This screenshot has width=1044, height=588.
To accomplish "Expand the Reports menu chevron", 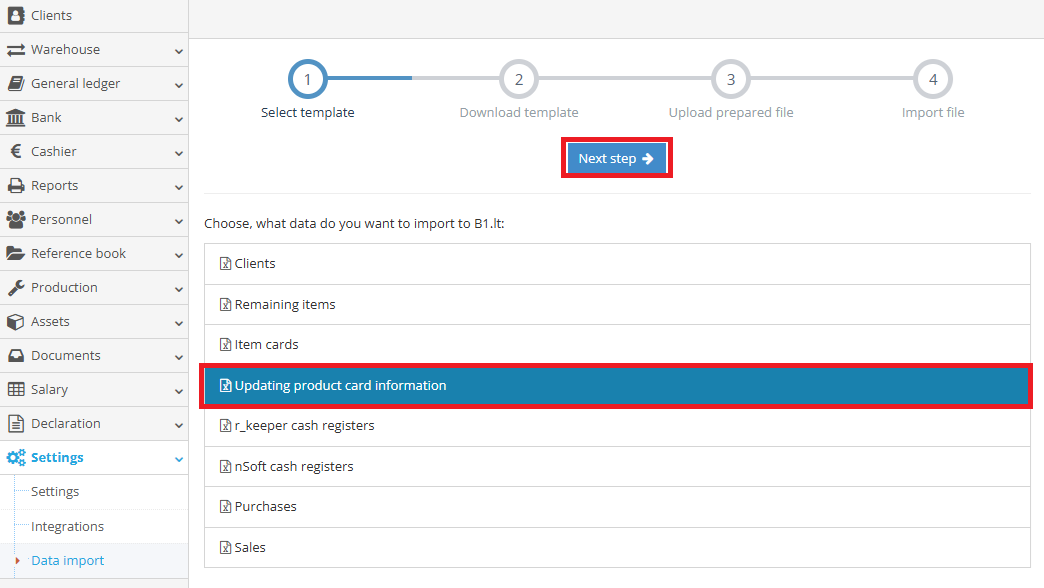I will coord(177,185).
